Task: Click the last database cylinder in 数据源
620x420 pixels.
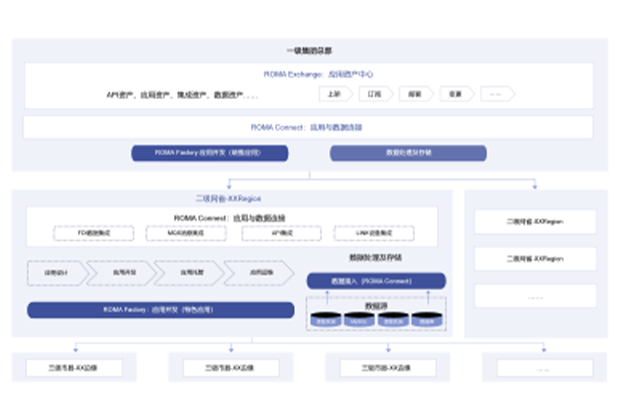Action: coord(427,320)
